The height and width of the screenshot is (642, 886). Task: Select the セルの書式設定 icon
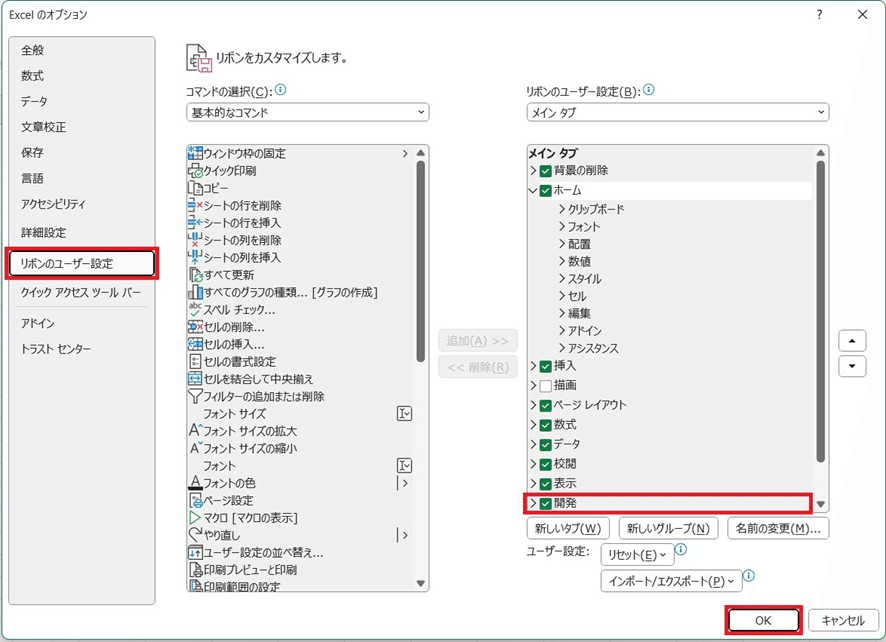[195, 362]
